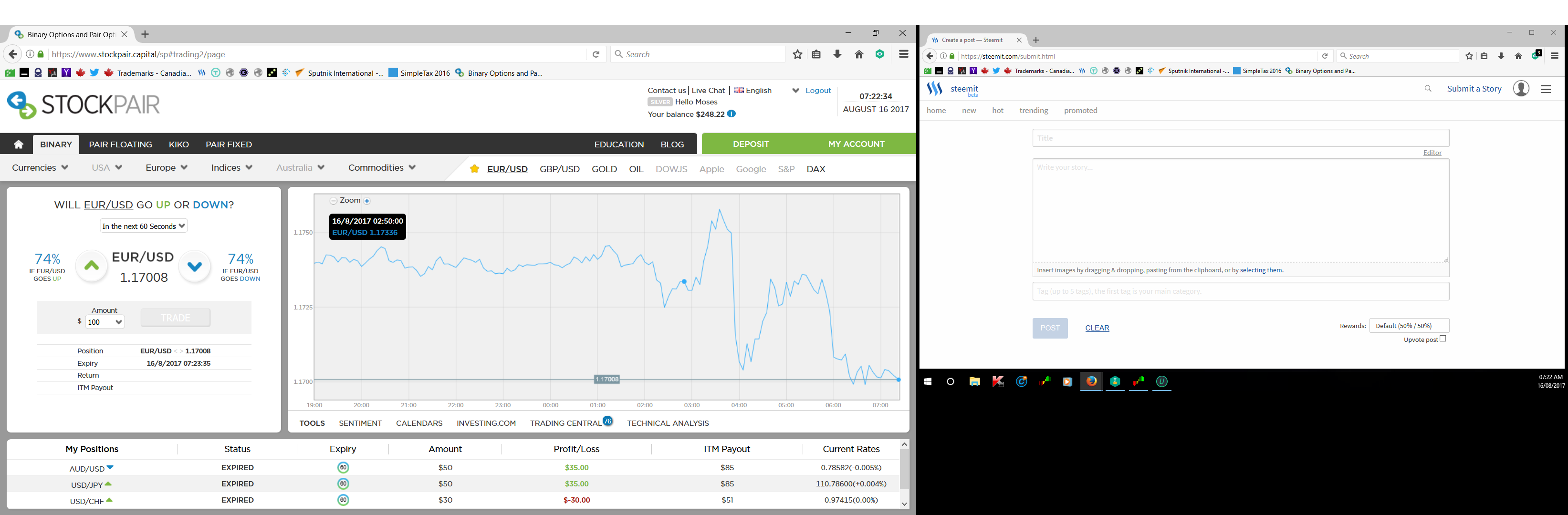The image size is (1568, 515).
Task: Open Live Chat link
Action: click(x=708, y=90)
